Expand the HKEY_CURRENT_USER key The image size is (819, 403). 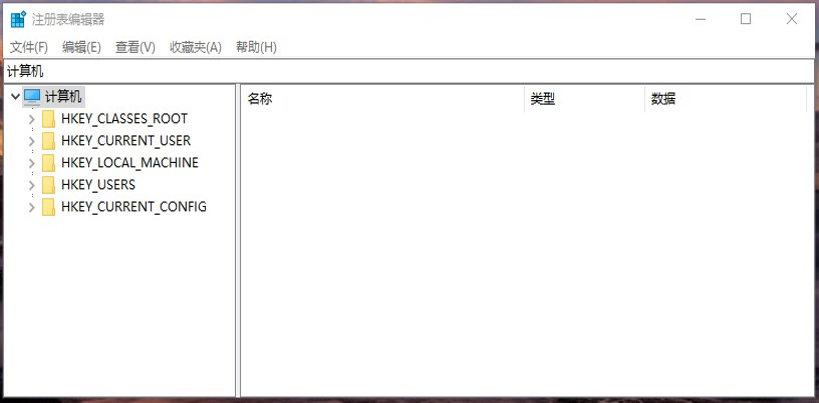click(x=31, y=141)
